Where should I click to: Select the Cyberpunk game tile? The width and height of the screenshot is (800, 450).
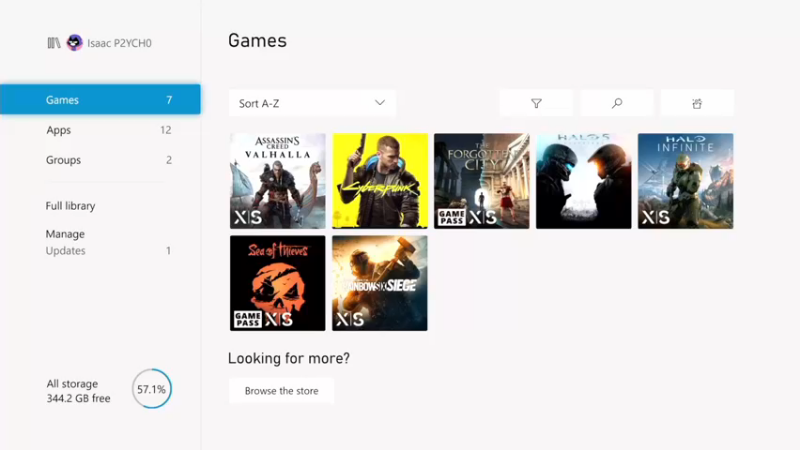click(x=380, y=181)
